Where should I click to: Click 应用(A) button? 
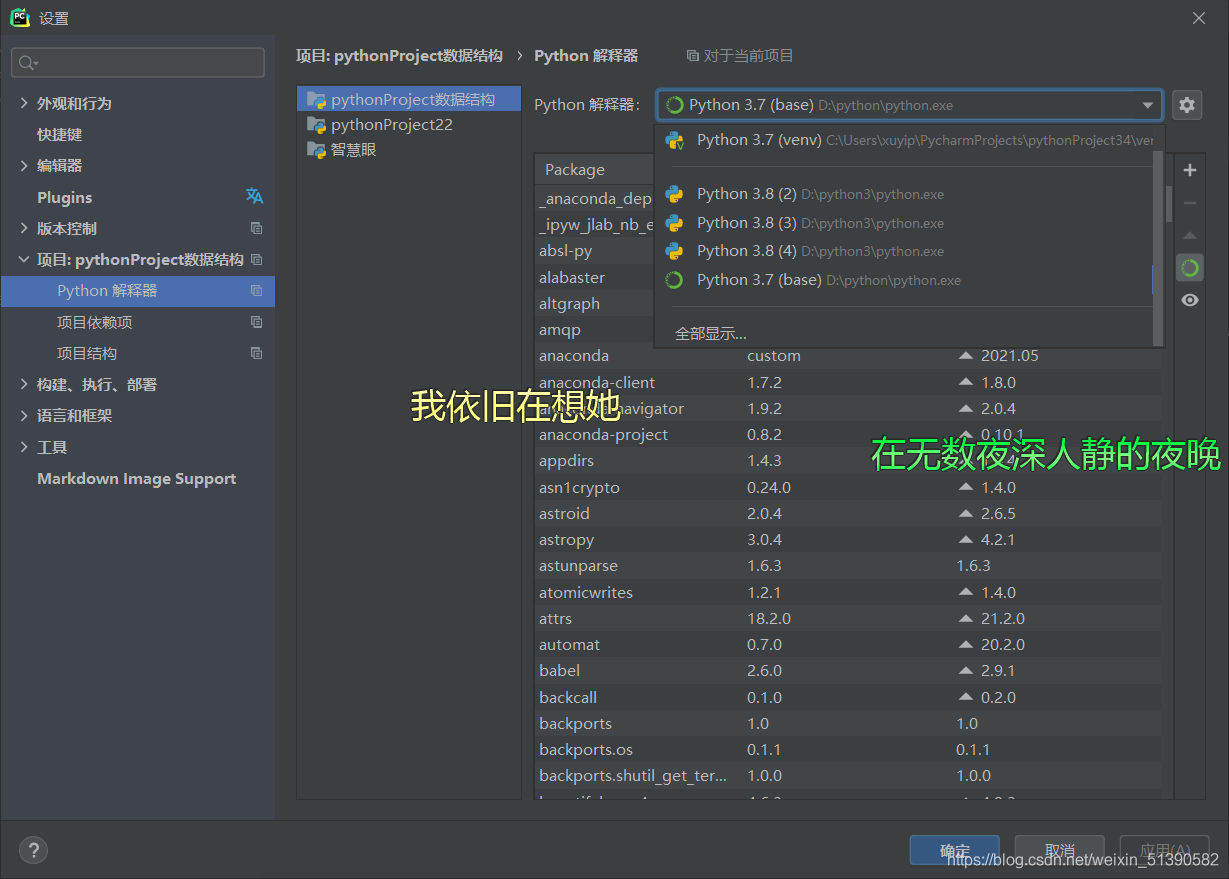[1165, 850]
